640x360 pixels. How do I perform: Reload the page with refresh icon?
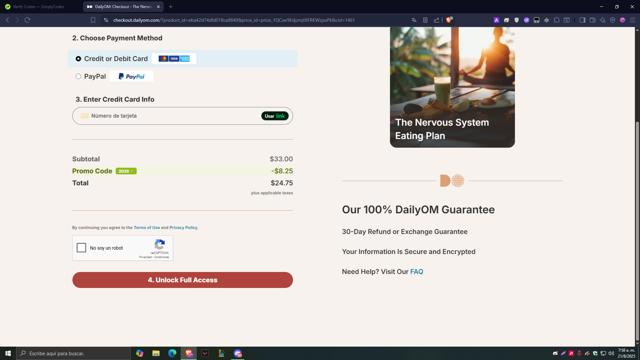[27, 20]
